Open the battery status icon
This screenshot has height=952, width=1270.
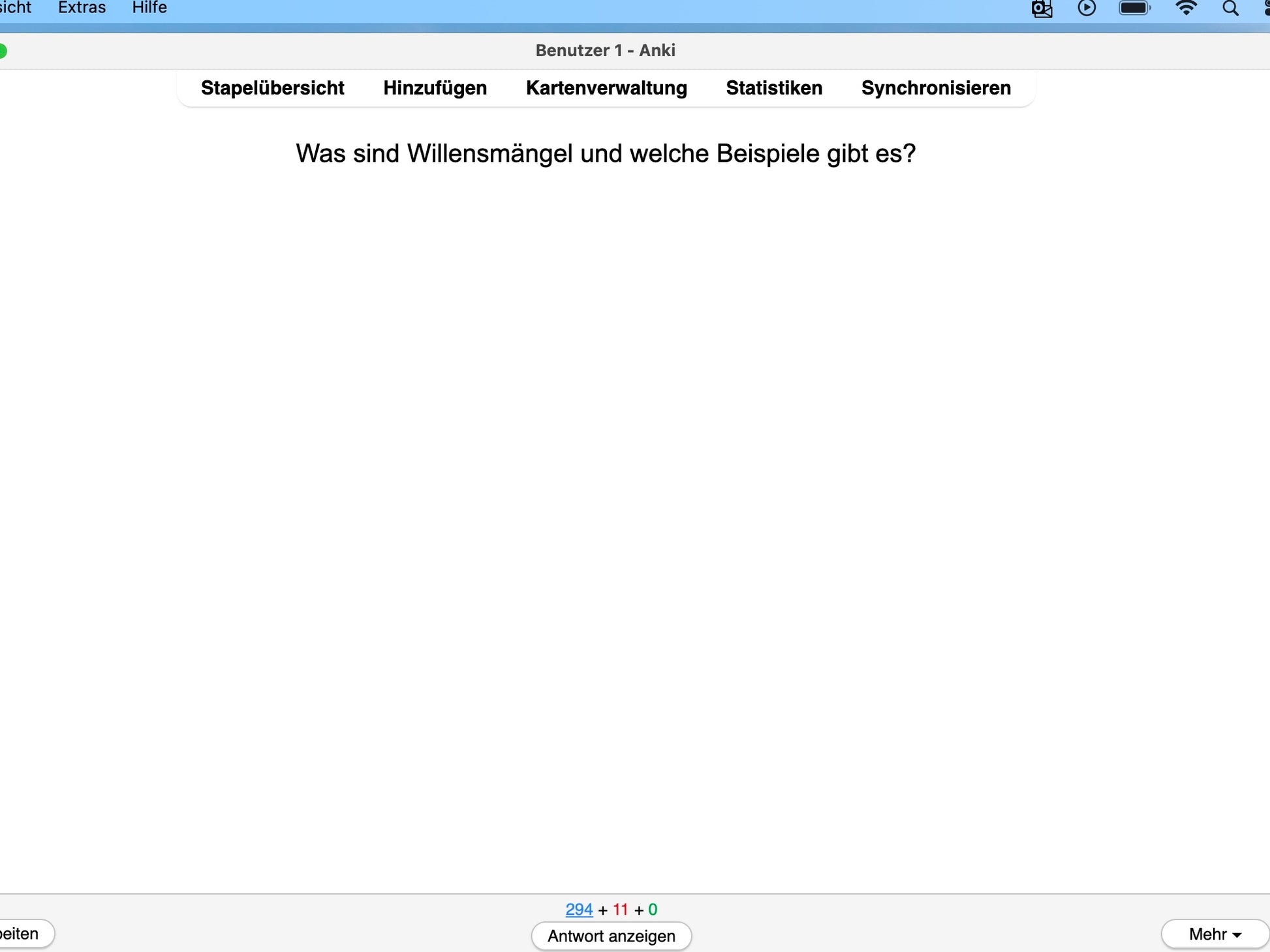pyautogui.click(x=1134, y=8)
